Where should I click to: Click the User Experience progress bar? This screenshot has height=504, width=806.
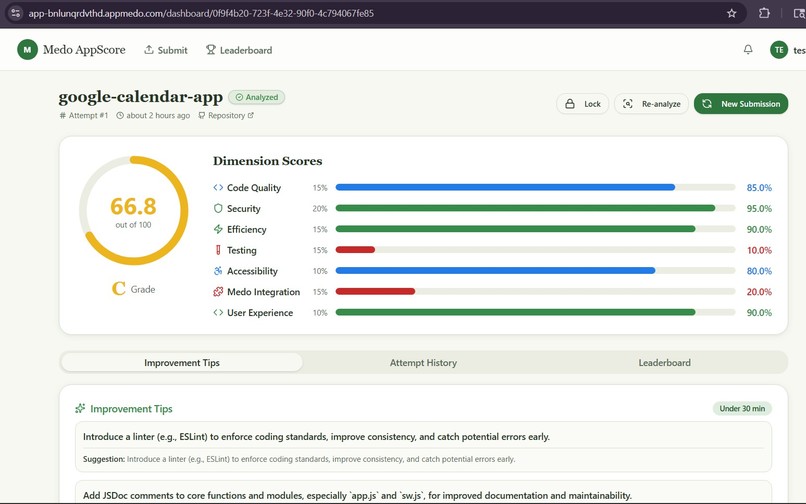pyautogui.click(x=535, y=312)
